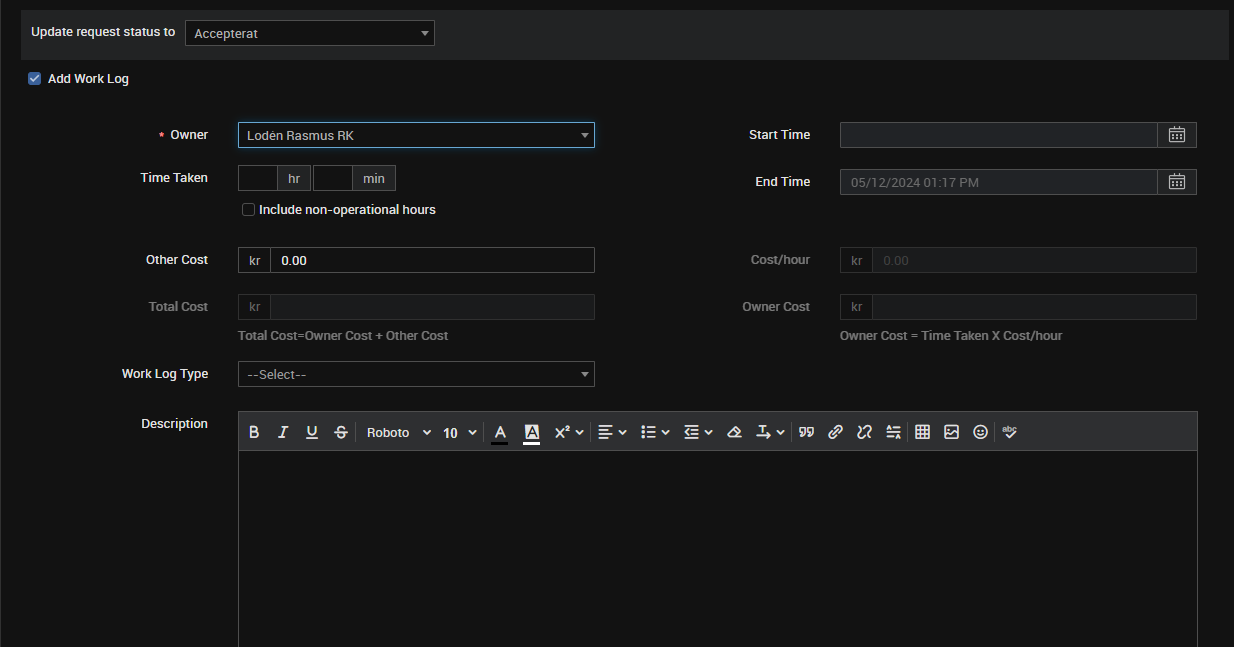
Task: Click the clear formatting eraser icon
Action: 734,432
